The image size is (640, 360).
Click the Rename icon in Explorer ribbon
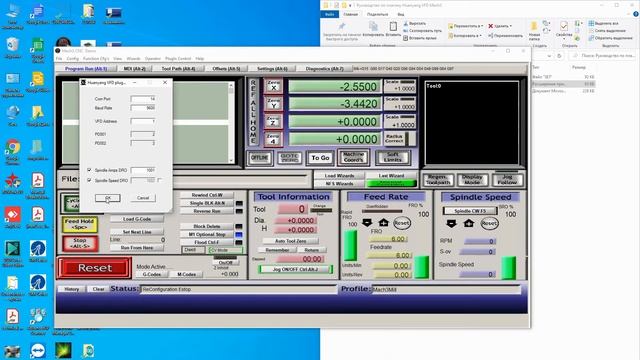tap(491, 36)
